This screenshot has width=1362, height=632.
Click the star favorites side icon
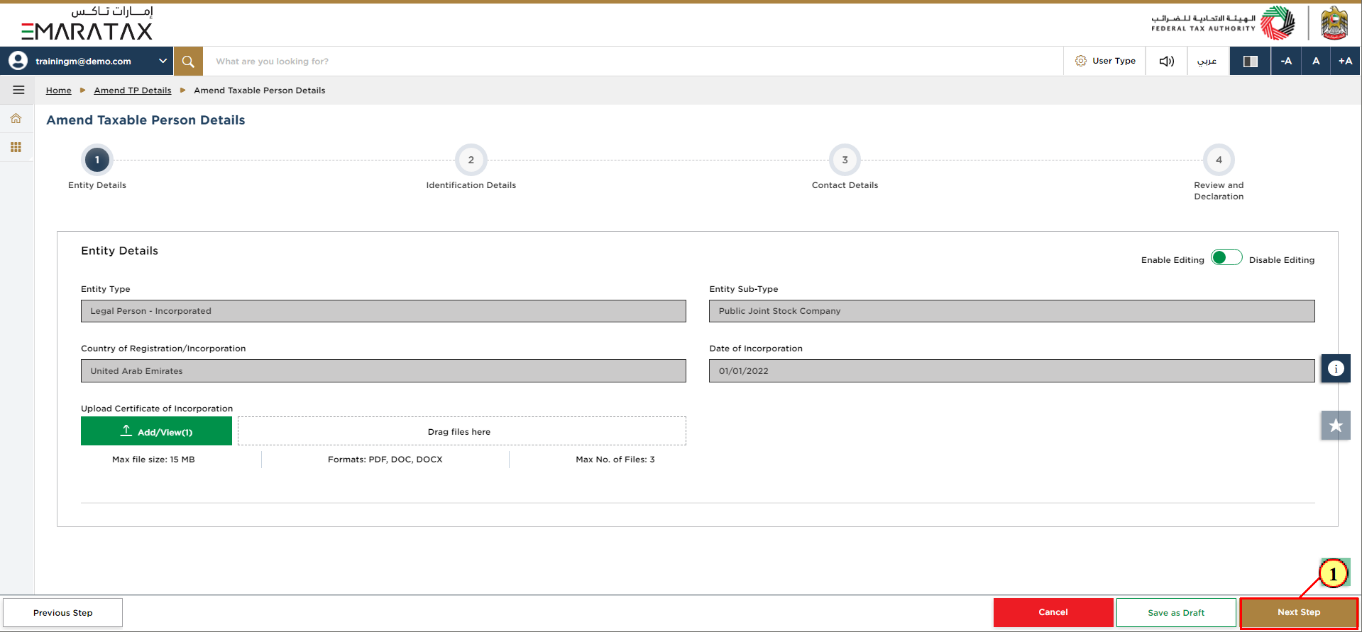click(1335, 425)
